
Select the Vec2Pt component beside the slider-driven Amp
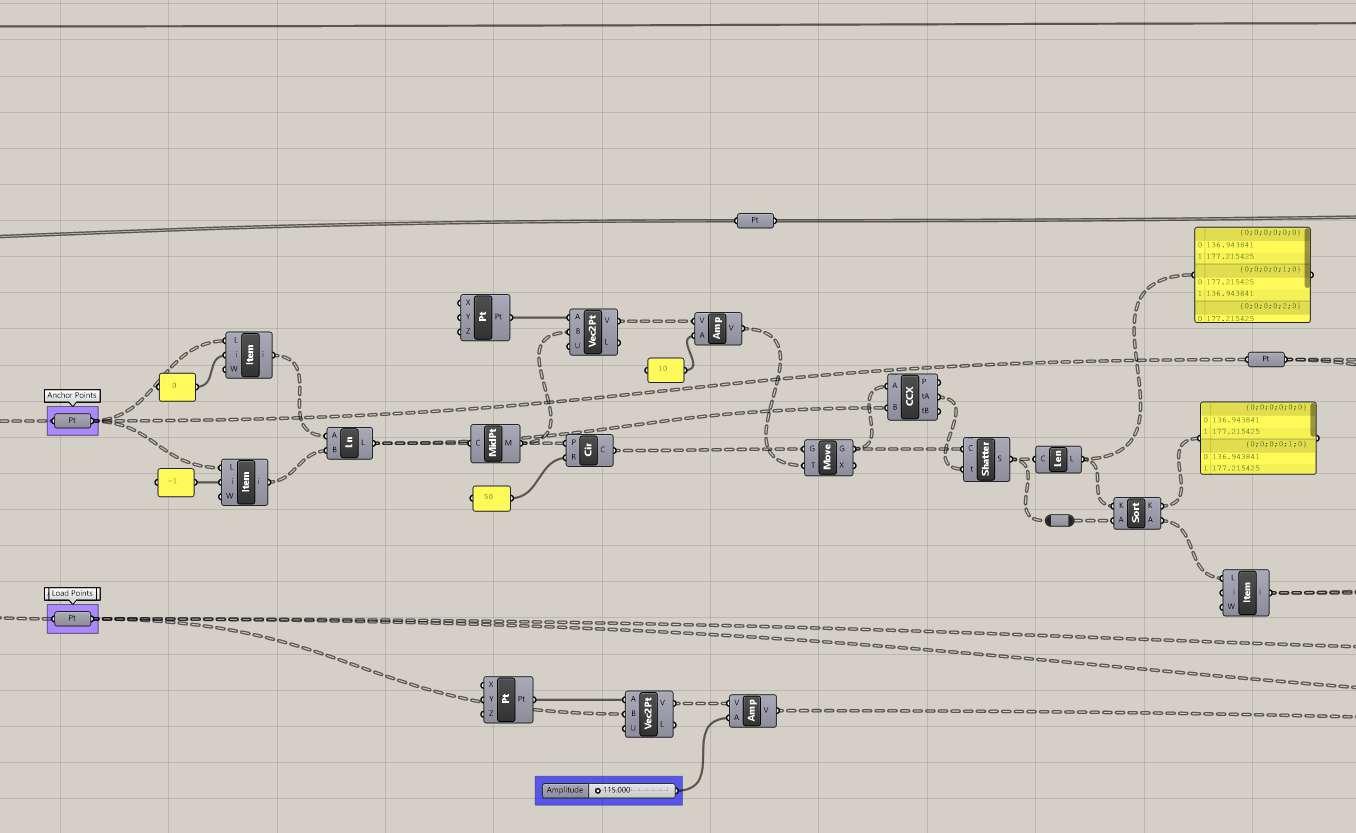point(650,714)
